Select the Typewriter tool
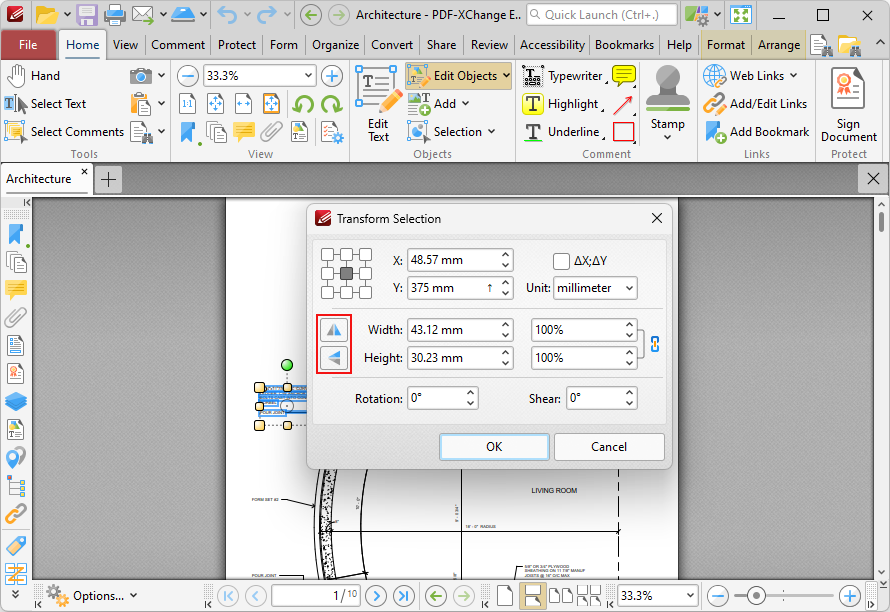Viewport: 890px width, 612px height. click(x=562, y=76)
